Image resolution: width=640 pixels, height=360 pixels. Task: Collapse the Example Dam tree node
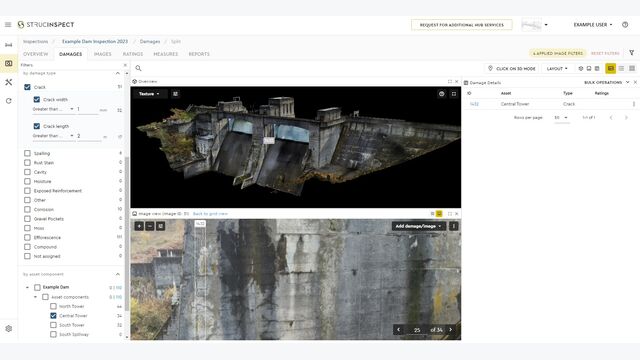coord(27,287)
